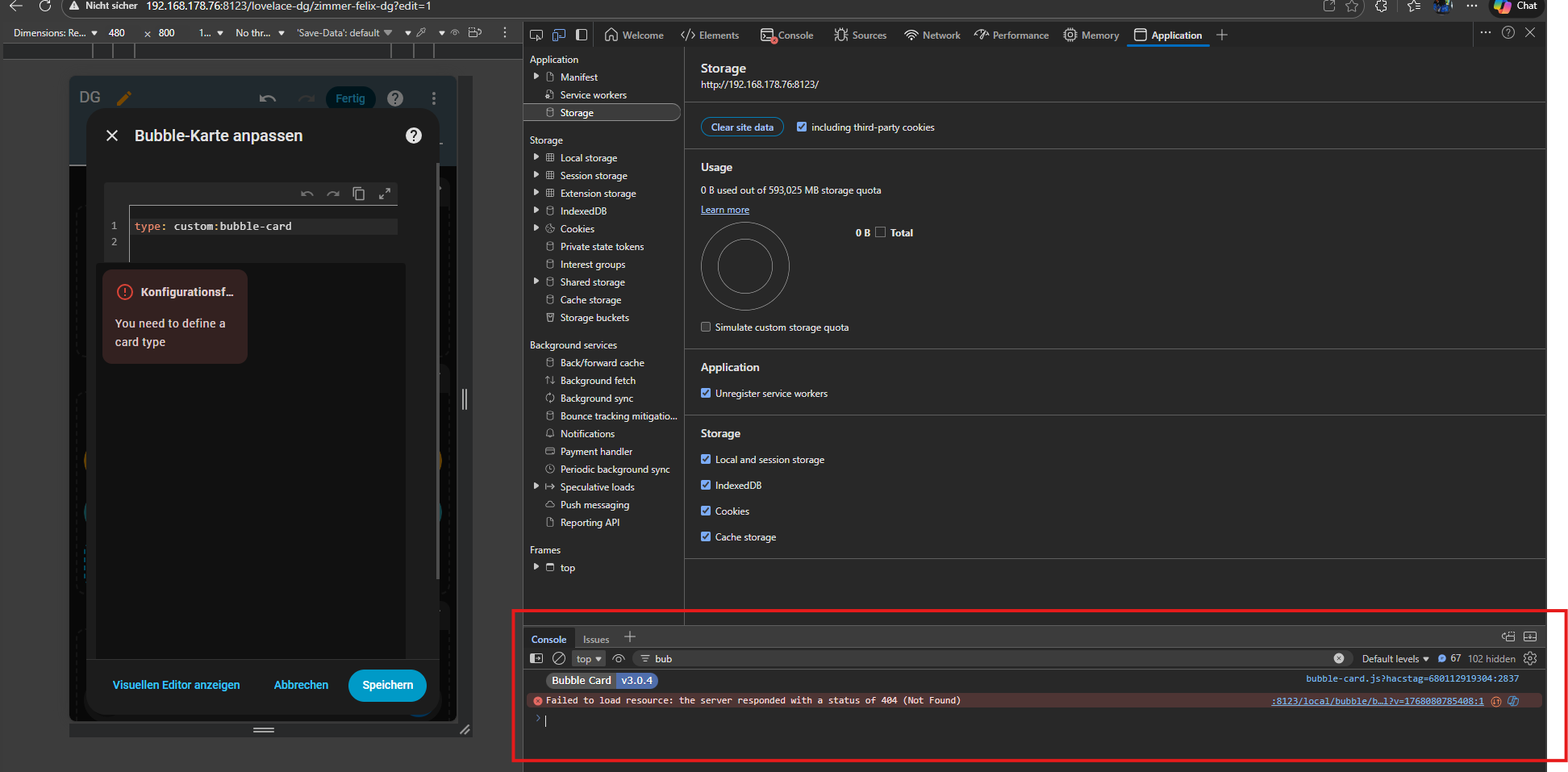This screenshot has width=1568, height=772.
Task: Open the Issues drawer tab
Action: pyautogui.click(x=596, y=640)
